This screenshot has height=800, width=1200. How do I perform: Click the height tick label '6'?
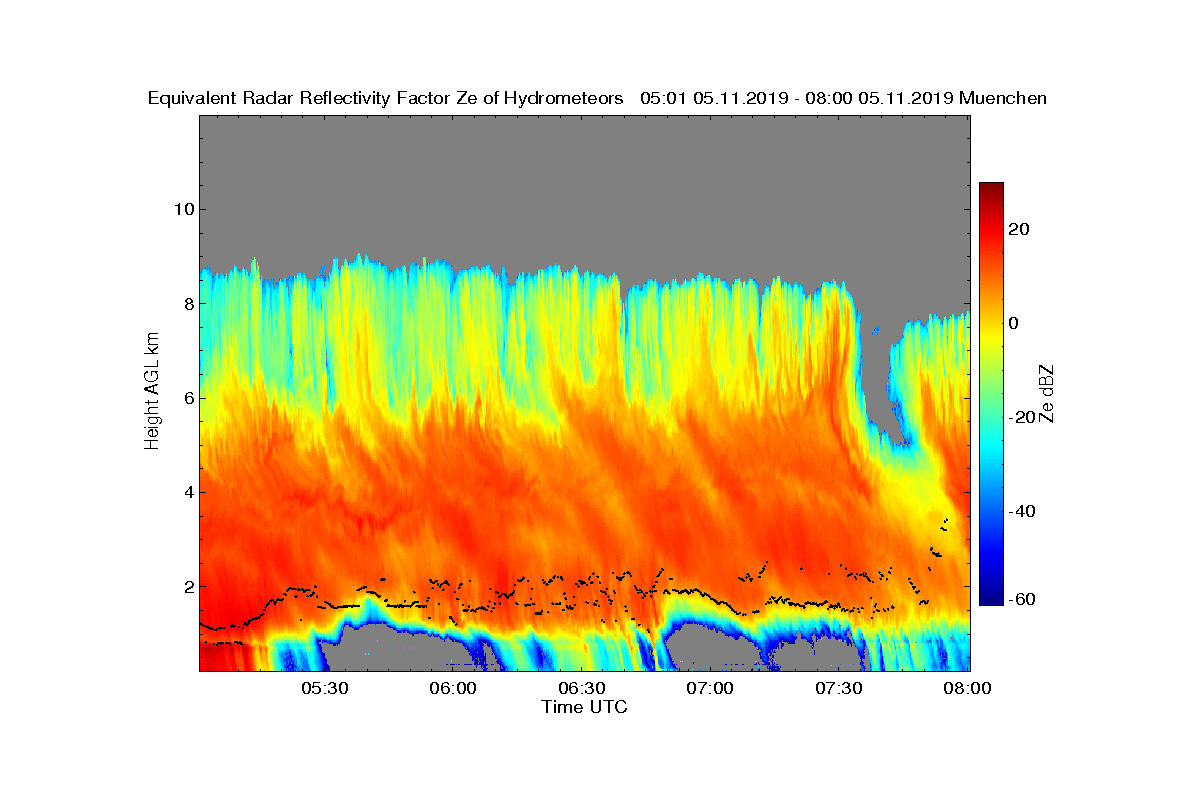(x=187, y=398)
